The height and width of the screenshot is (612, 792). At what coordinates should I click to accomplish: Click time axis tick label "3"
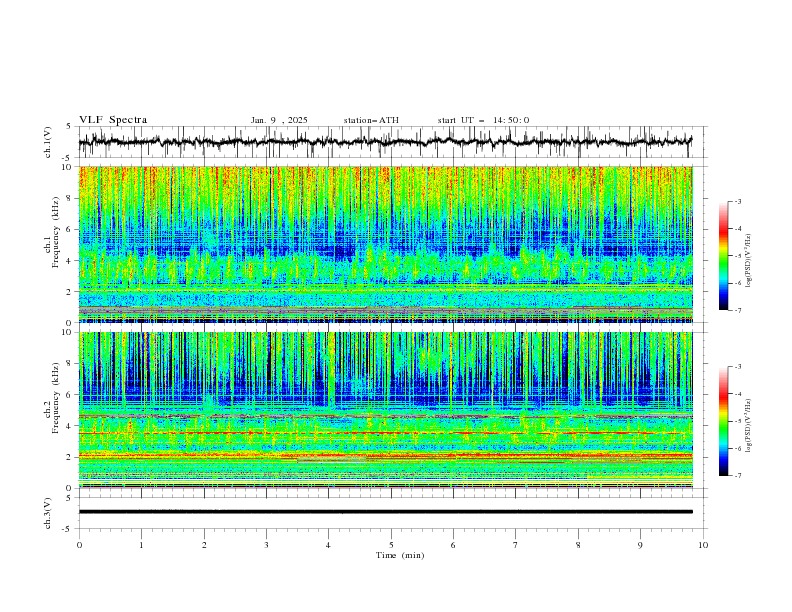coord(266,545)
